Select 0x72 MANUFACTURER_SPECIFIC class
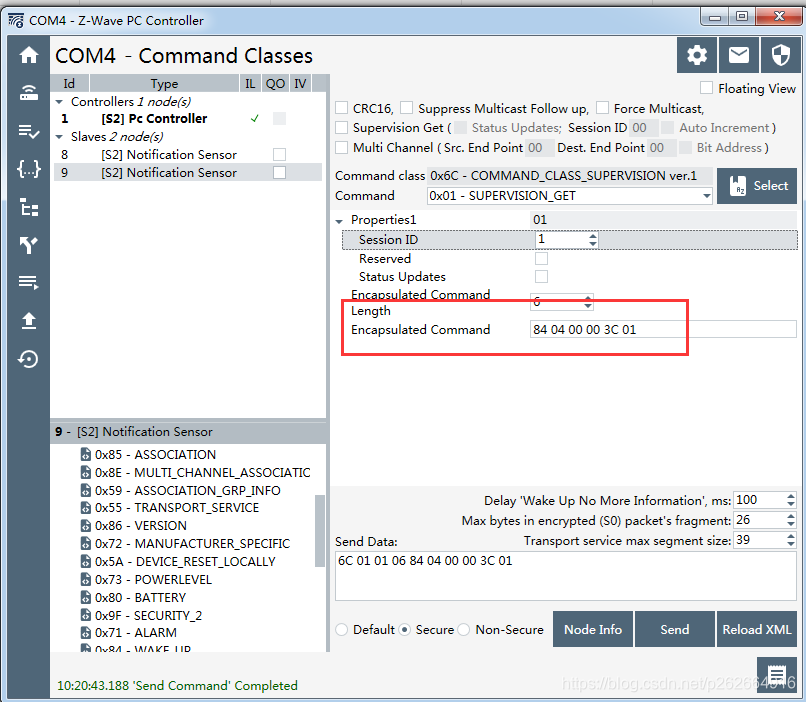This screenshot has height=702, width=806. [192, 543]
